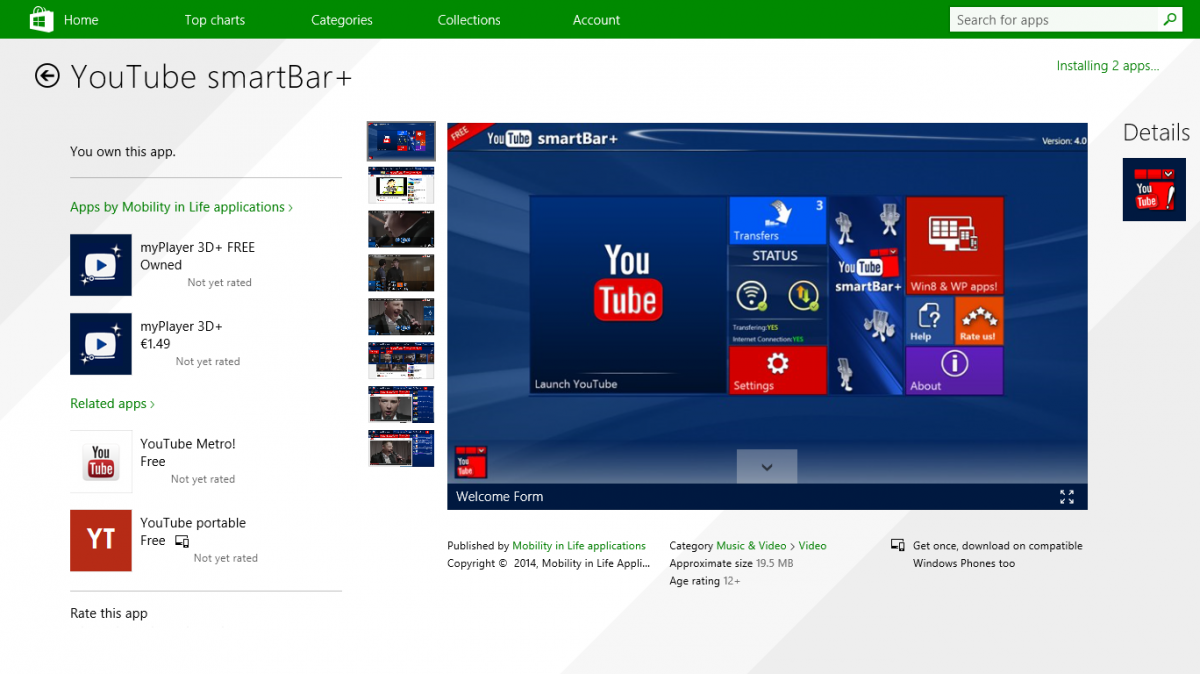This screenshot has height=674, width=1200.
Task: Click the transfer arrows status icon
Action: coord(803,296)
